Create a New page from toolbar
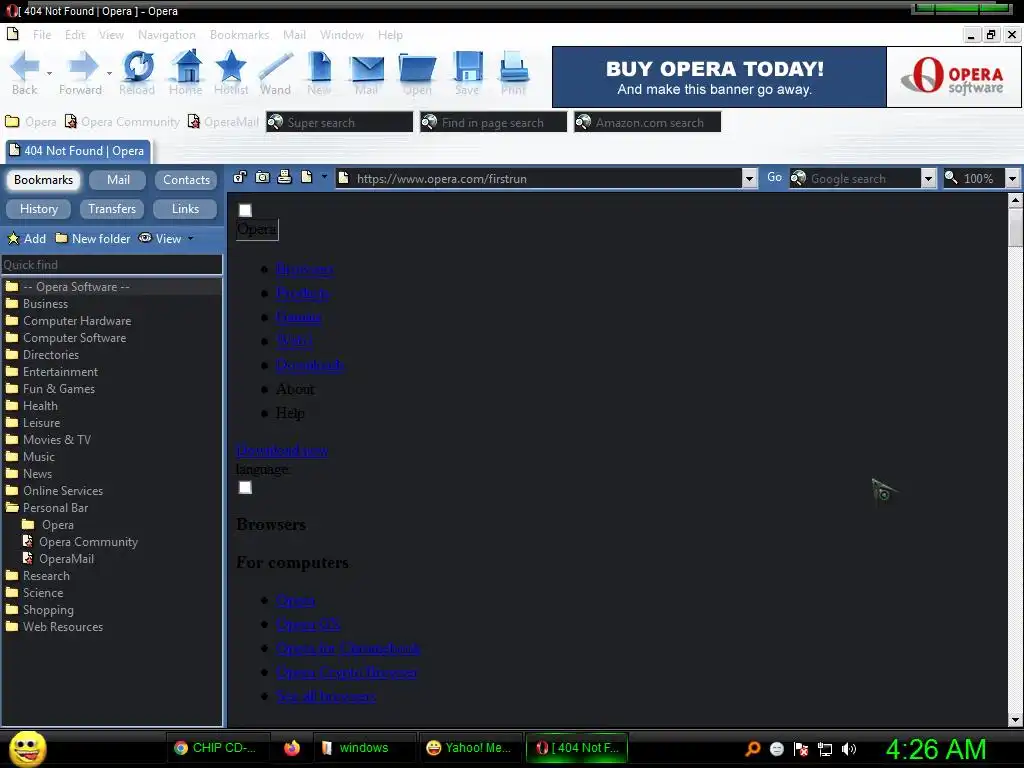Screen dimensions: 1024x768 [319, 72]
